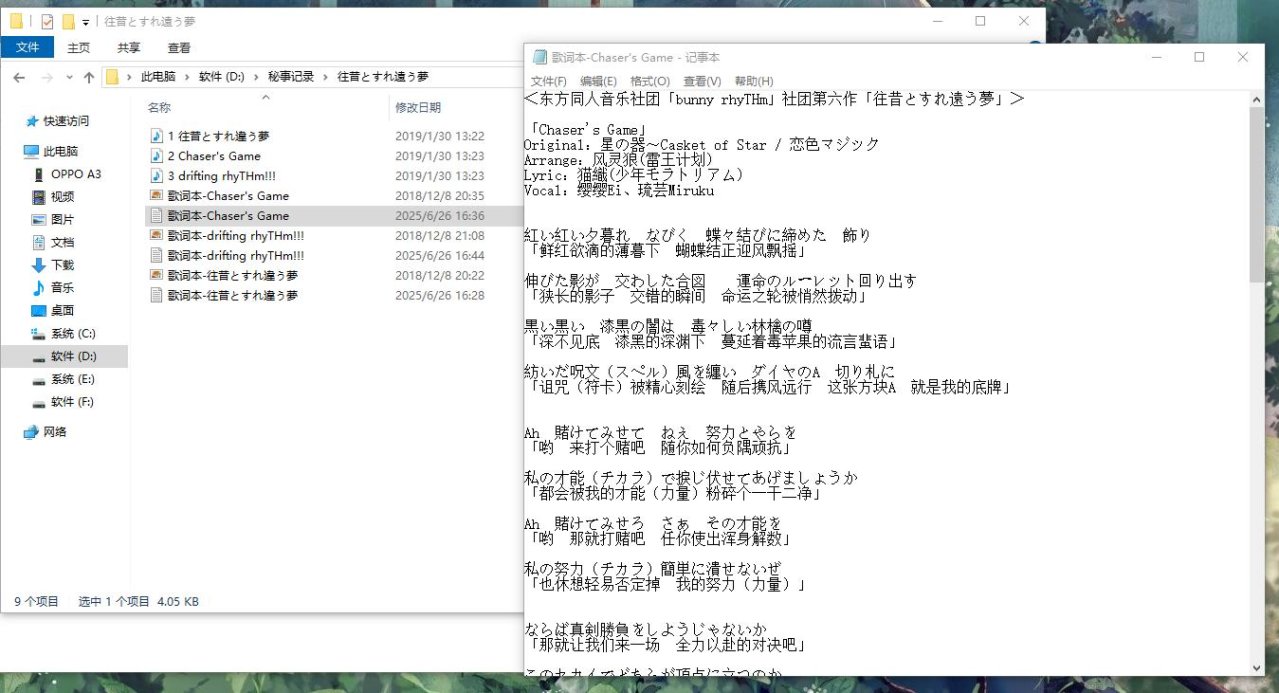Open the 共享 ribbon tab
This screenshot has width=1279, height=693.
click(x=129, y=47)
